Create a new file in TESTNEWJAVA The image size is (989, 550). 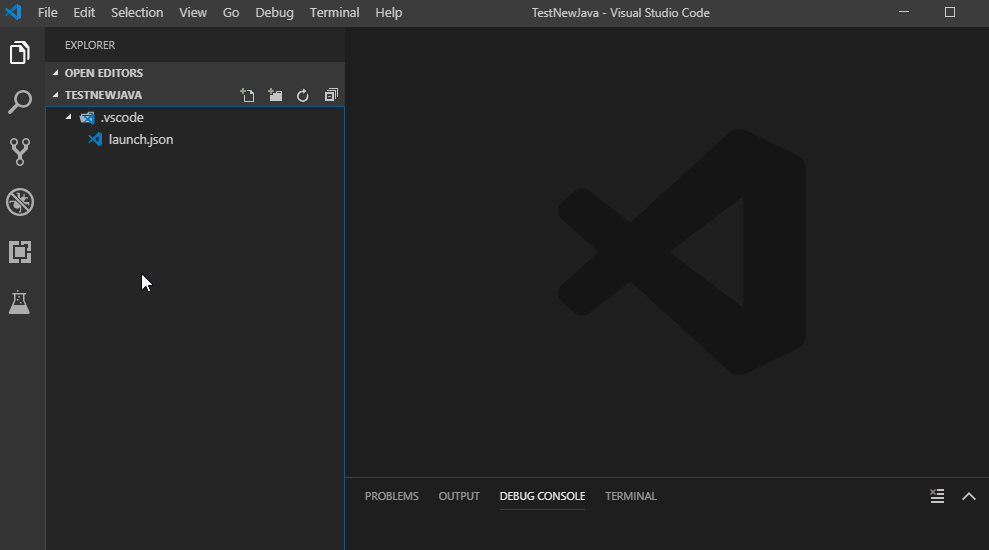(x=247, y=95)
